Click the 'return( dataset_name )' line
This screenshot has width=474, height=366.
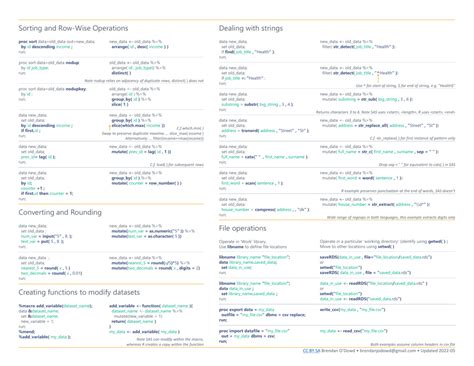(134, 322)
